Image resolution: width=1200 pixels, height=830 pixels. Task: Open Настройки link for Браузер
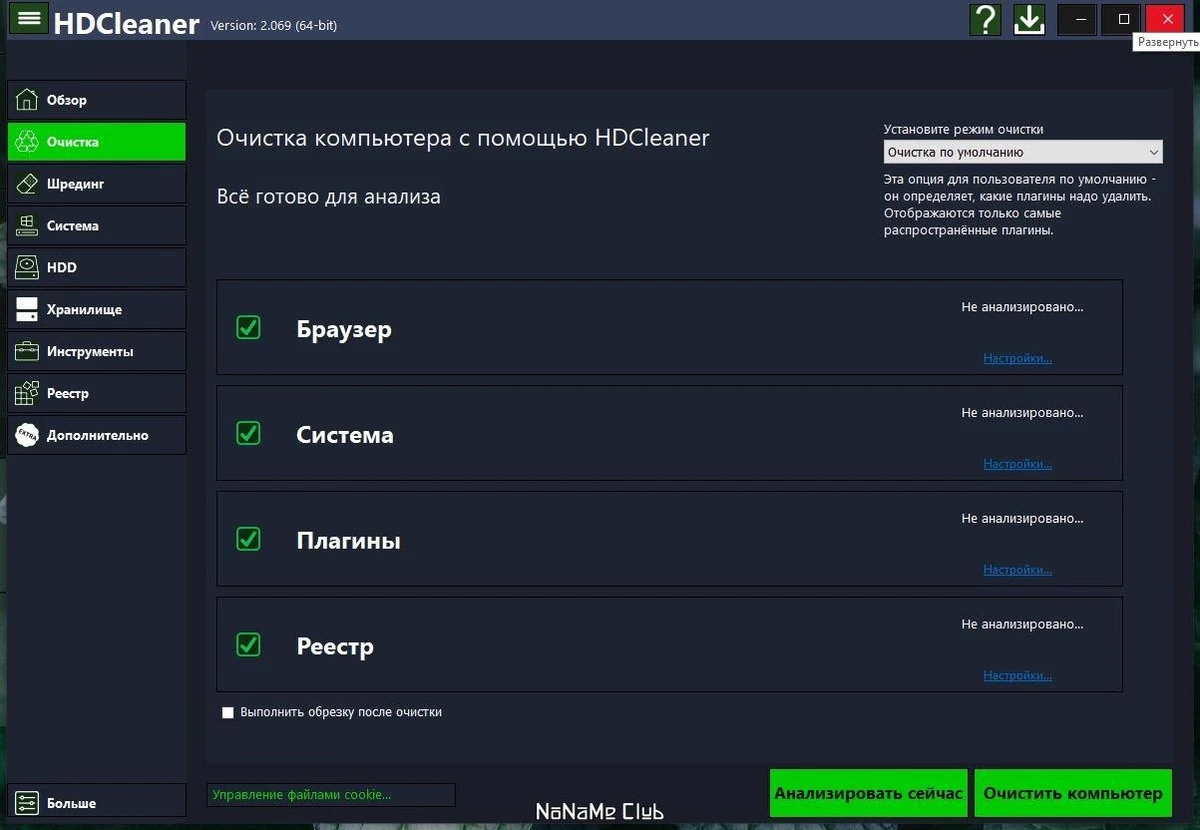coord(1017,358)
